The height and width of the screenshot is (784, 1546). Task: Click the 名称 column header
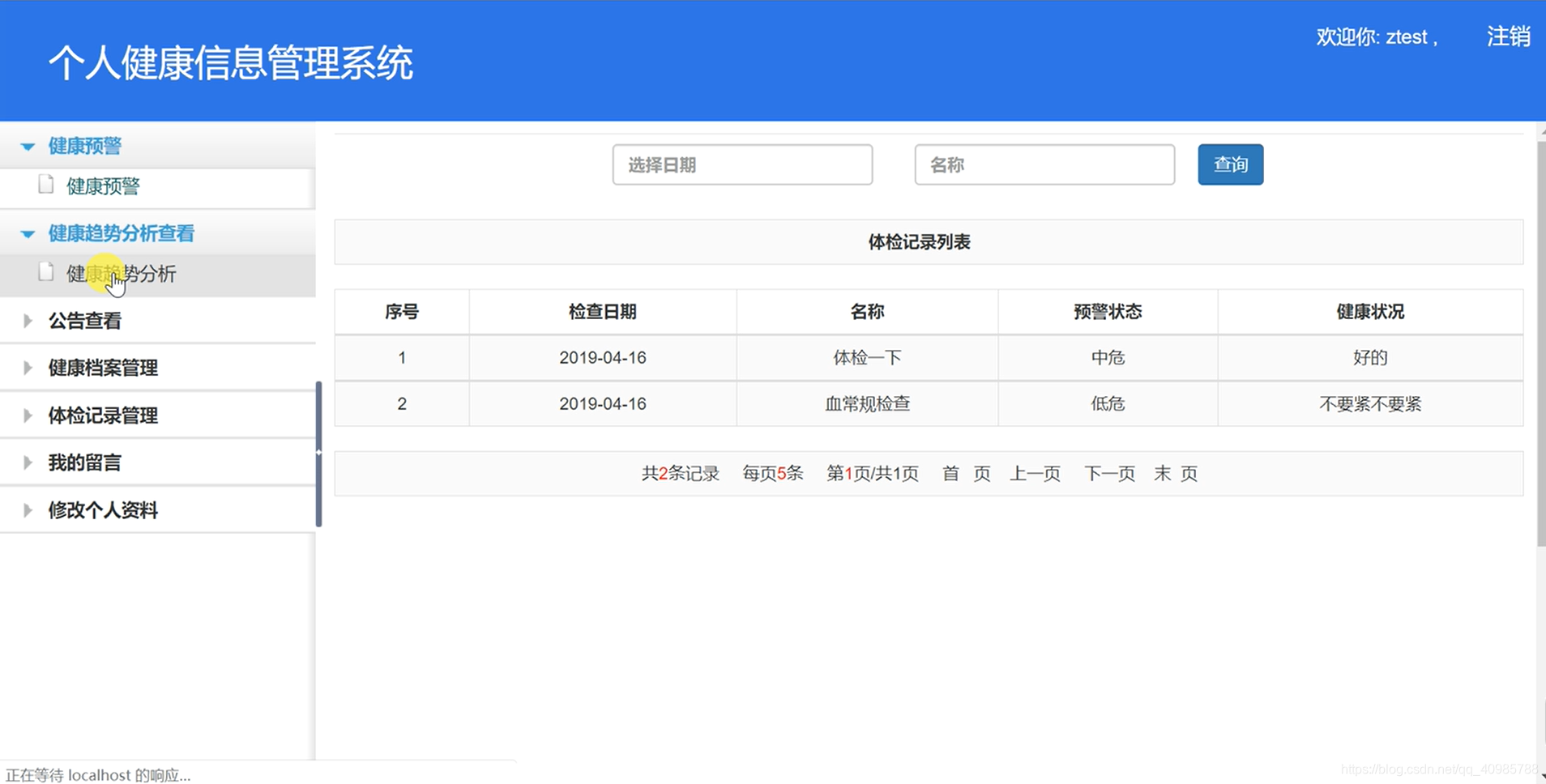point(867,312)
